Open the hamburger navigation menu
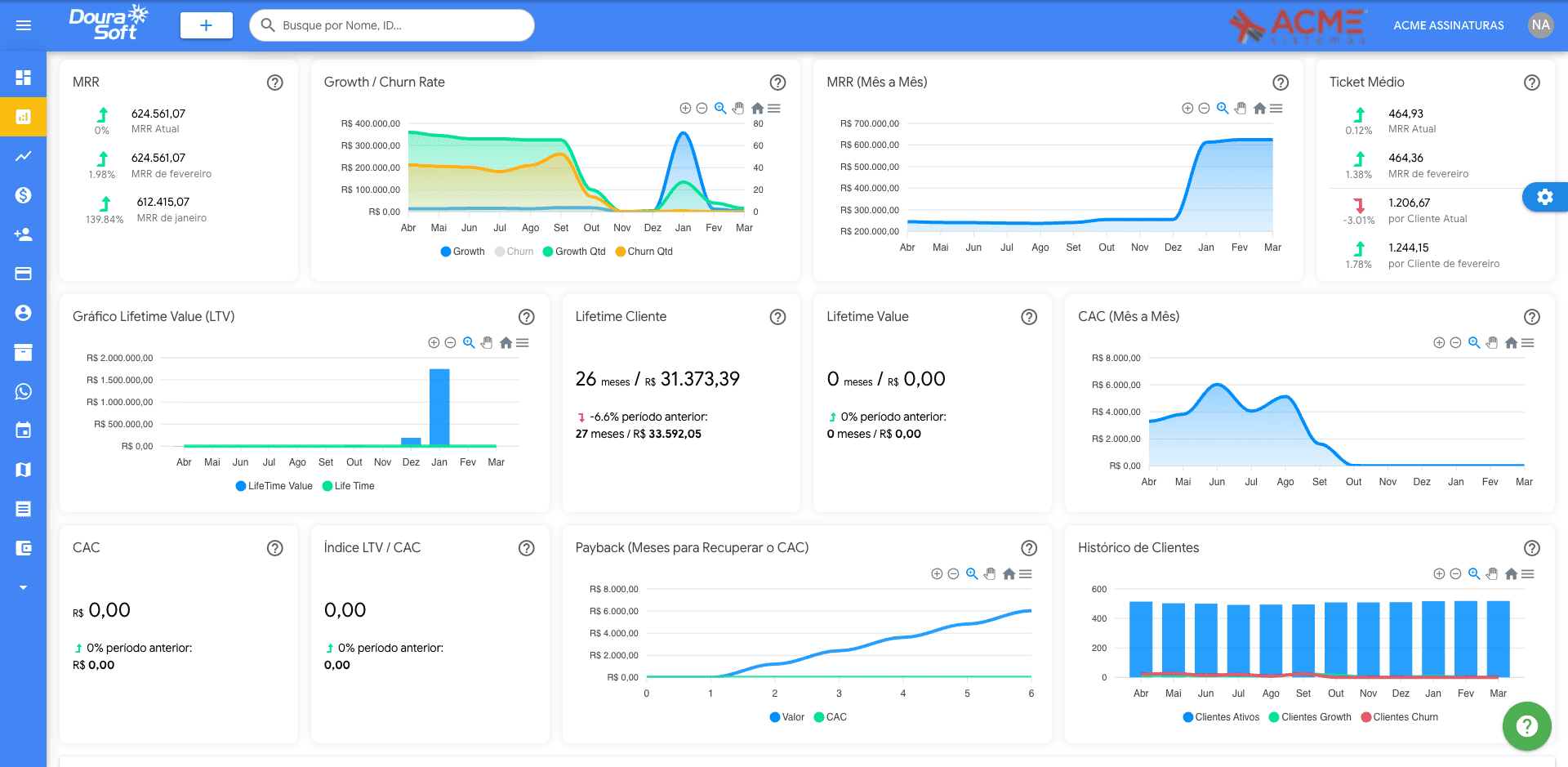 coord(24,25)
